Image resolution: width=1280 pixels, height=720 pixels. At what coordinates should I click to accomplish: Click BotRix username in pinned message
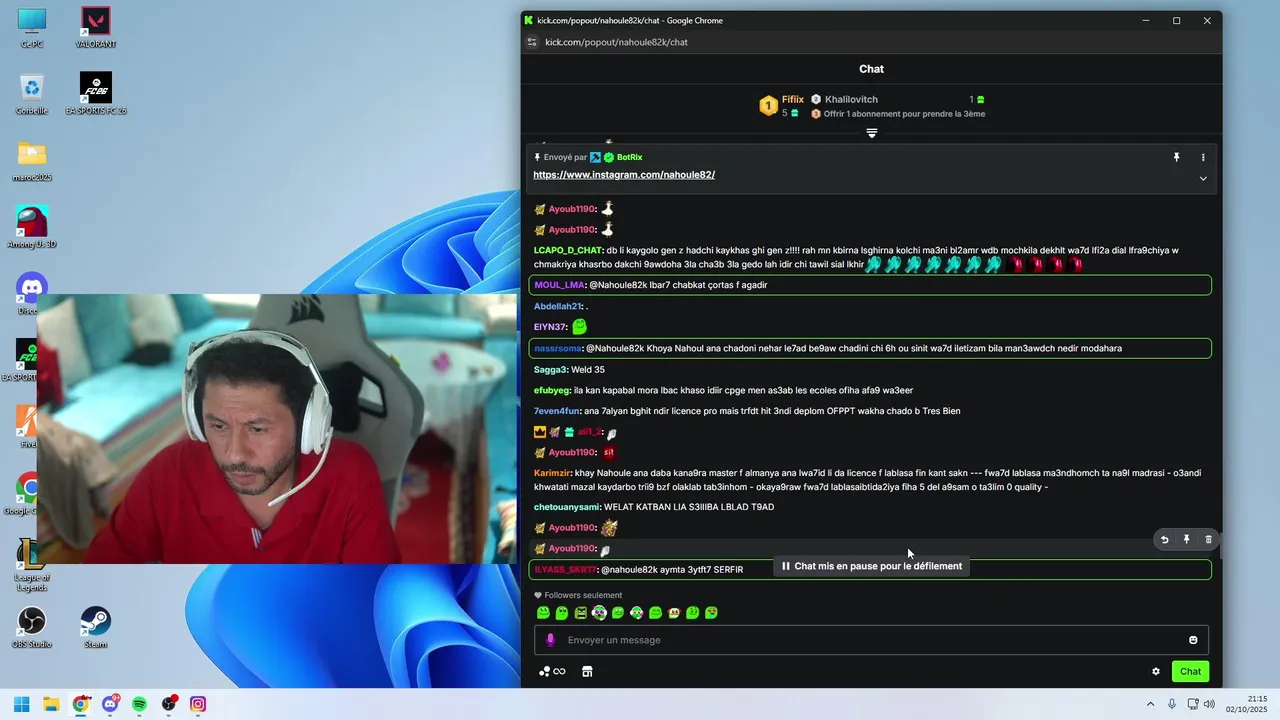[x=629, y=157]
